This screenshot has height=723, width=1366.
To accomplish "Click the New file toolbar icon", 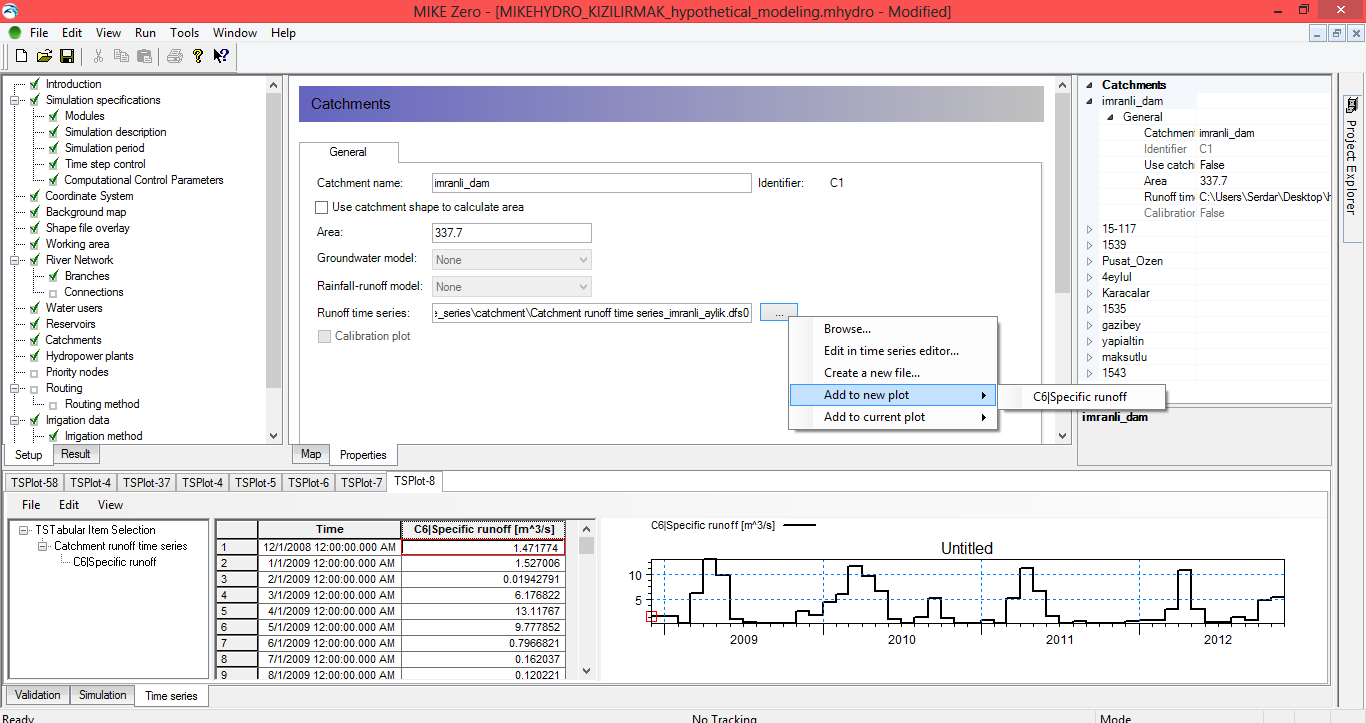I will pos(21,56).
